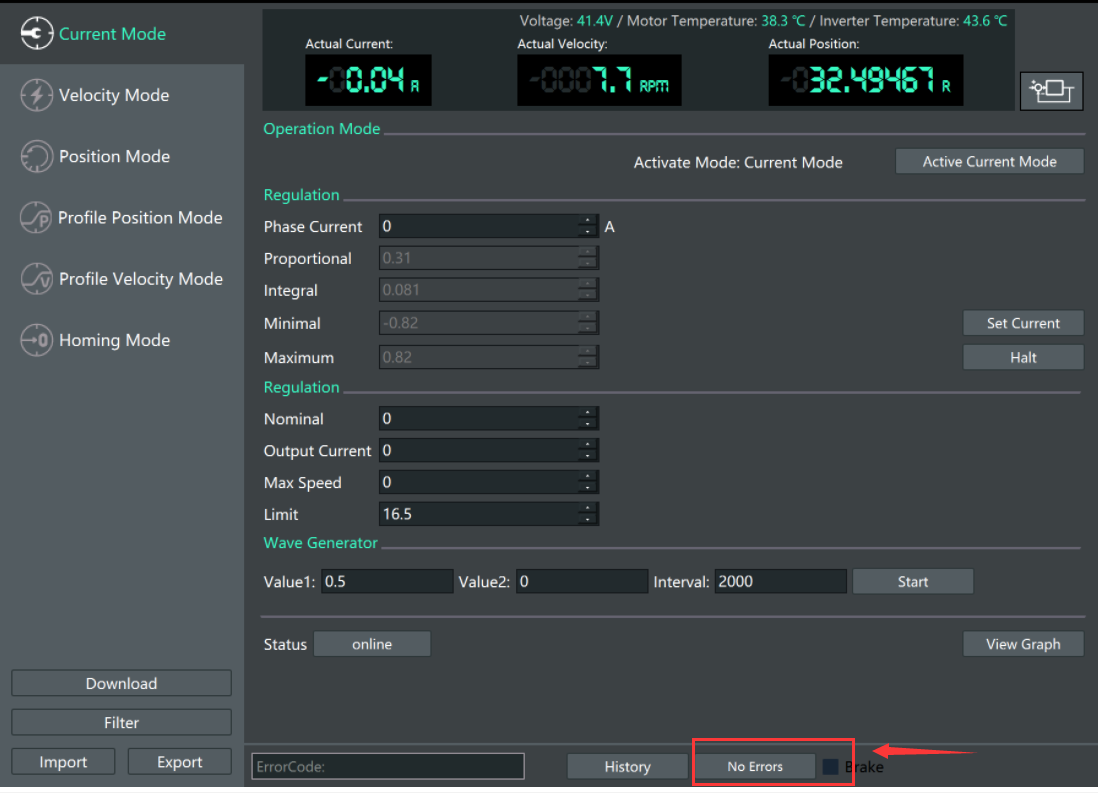Viewport: 1098px width, 793px height.
Task: Click the Current Mode wrench icon
Action: click(x=36, y=34)
